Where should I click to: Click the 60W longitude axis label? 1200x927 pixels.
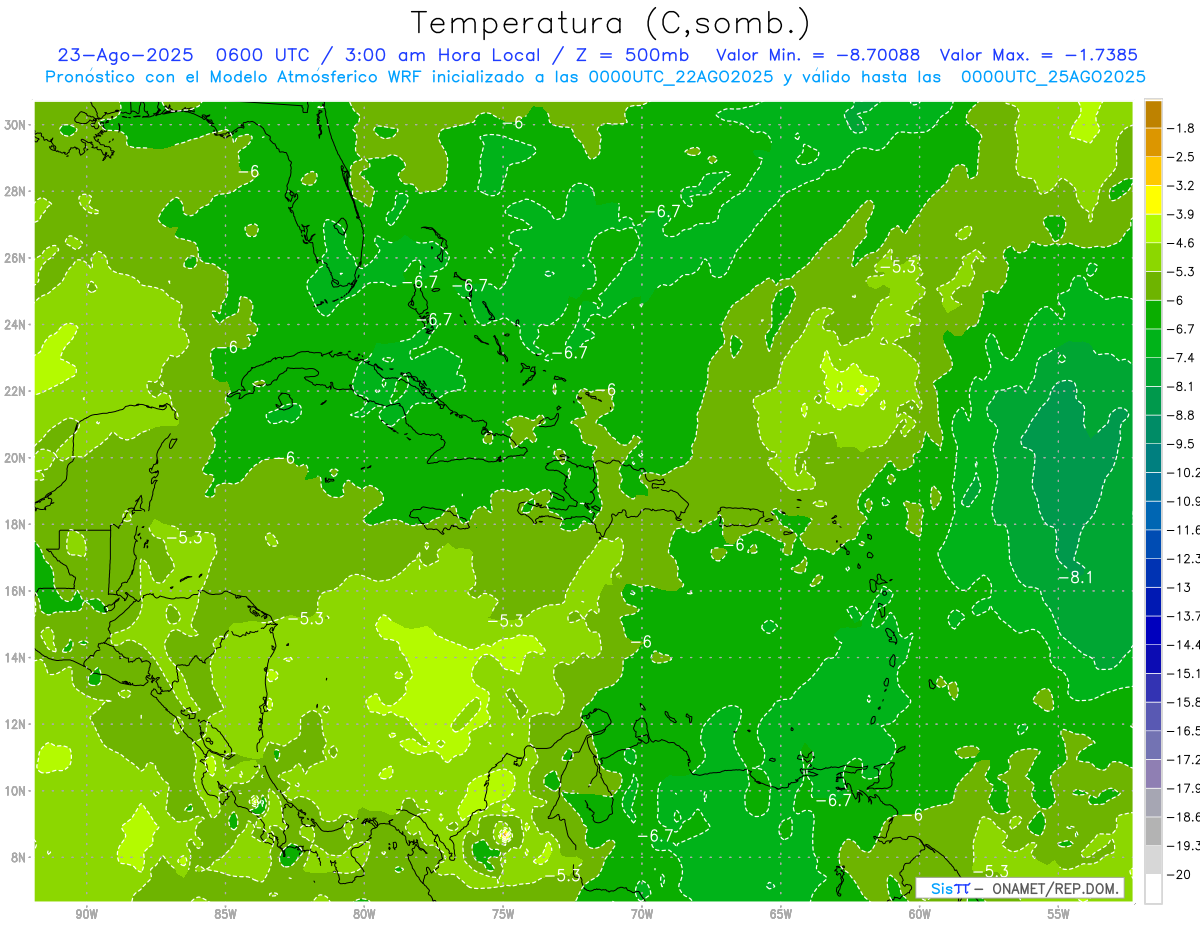click(920, 914)
